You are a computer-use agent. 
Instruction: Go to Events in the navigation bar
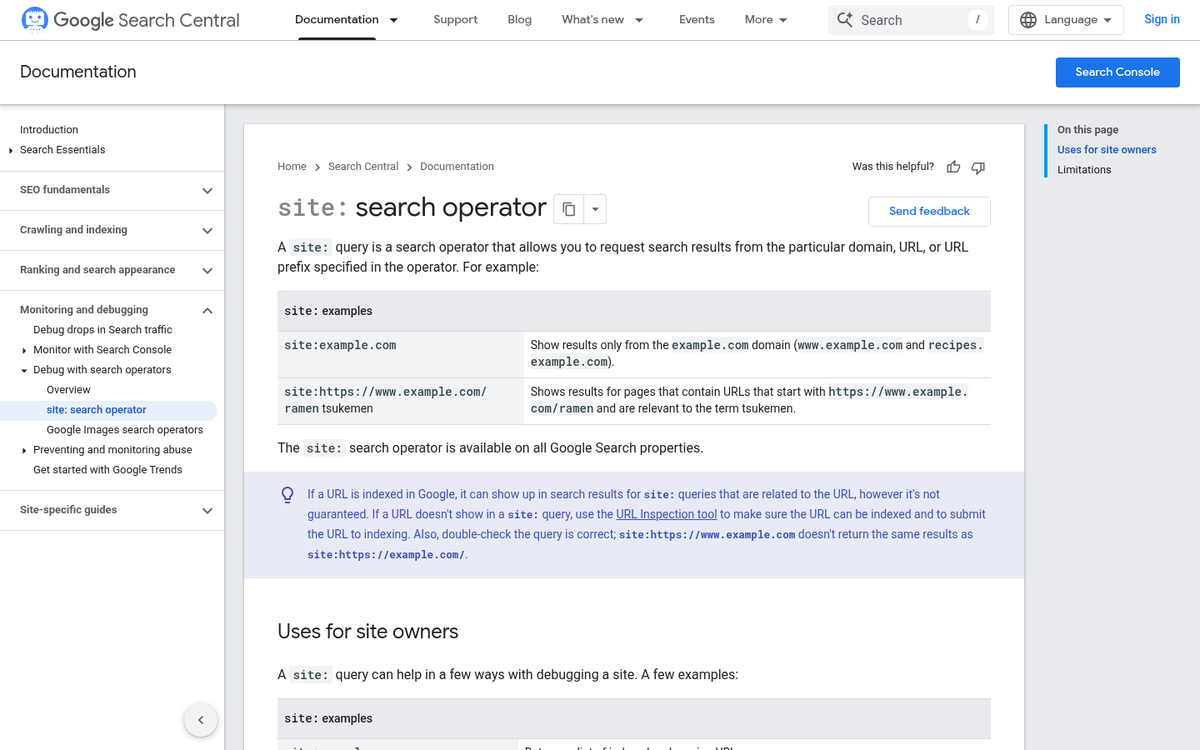696,19
